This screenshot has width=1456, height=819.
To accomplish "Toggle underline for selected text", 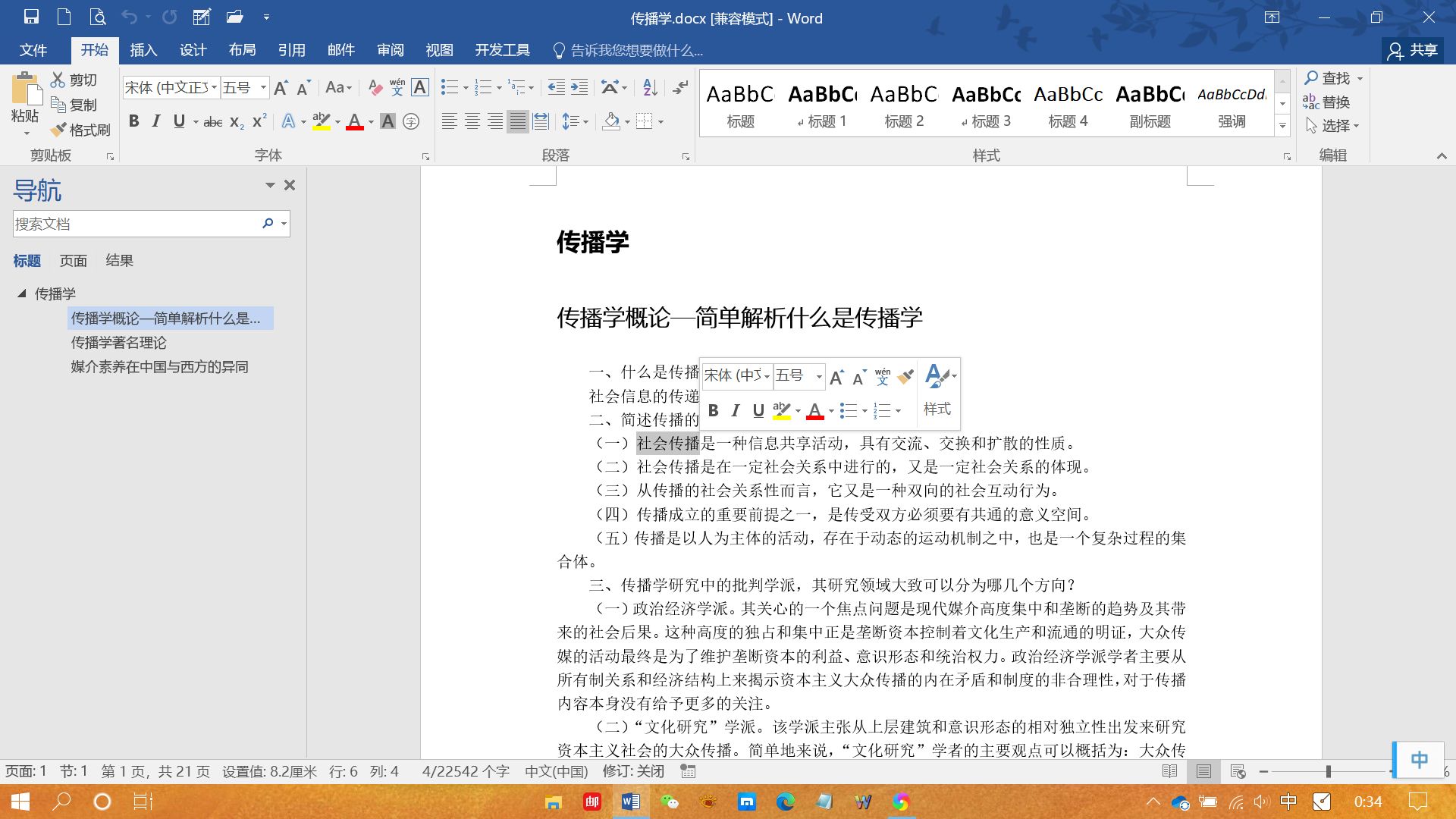I will click(x=179, y=121).
